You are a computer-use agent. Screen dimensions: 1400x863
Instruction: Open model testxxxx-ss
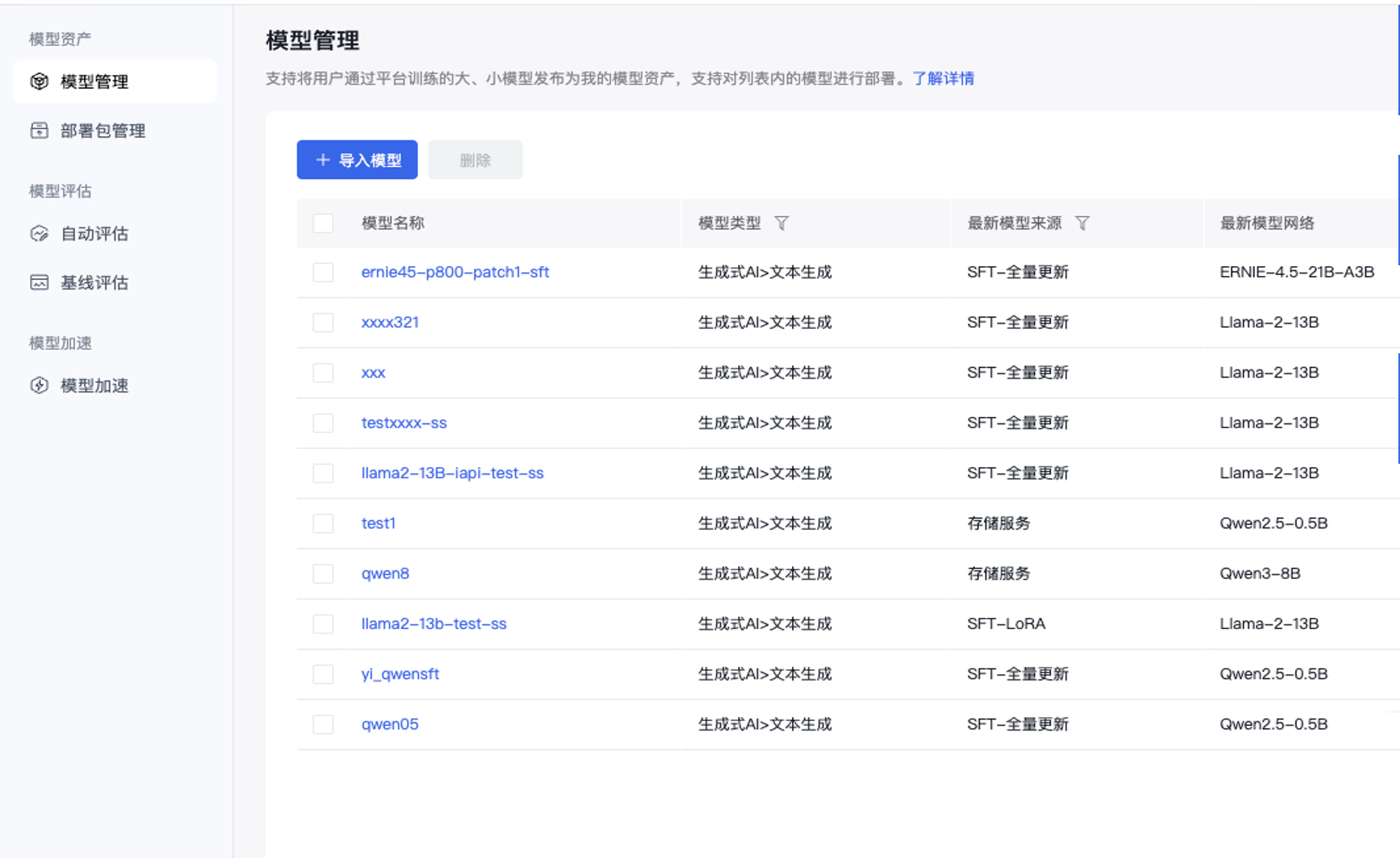404,423
